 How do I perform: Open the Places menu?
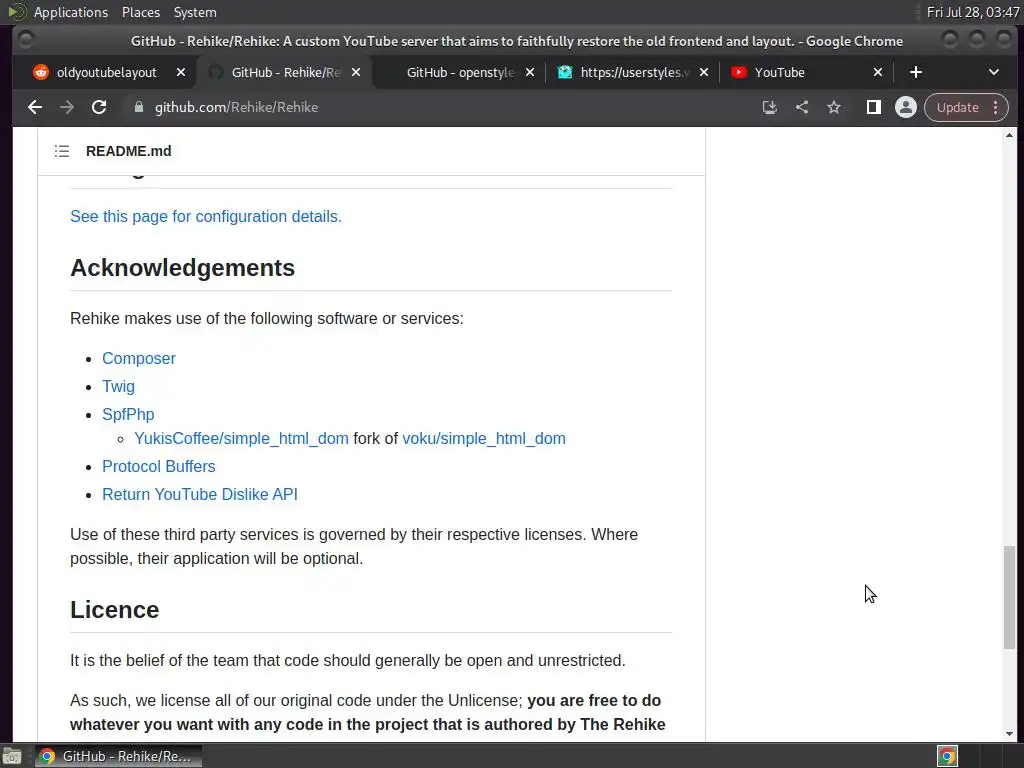140,12
